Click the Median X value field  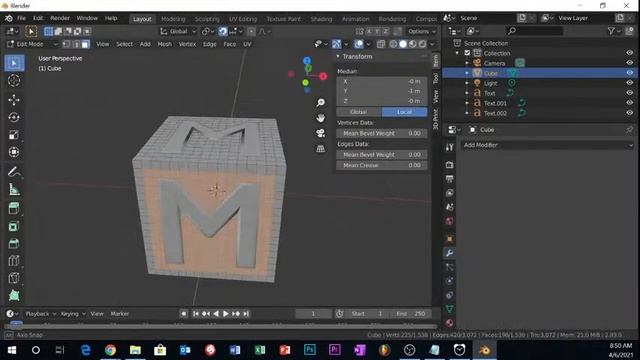click(x=382, y=81)
